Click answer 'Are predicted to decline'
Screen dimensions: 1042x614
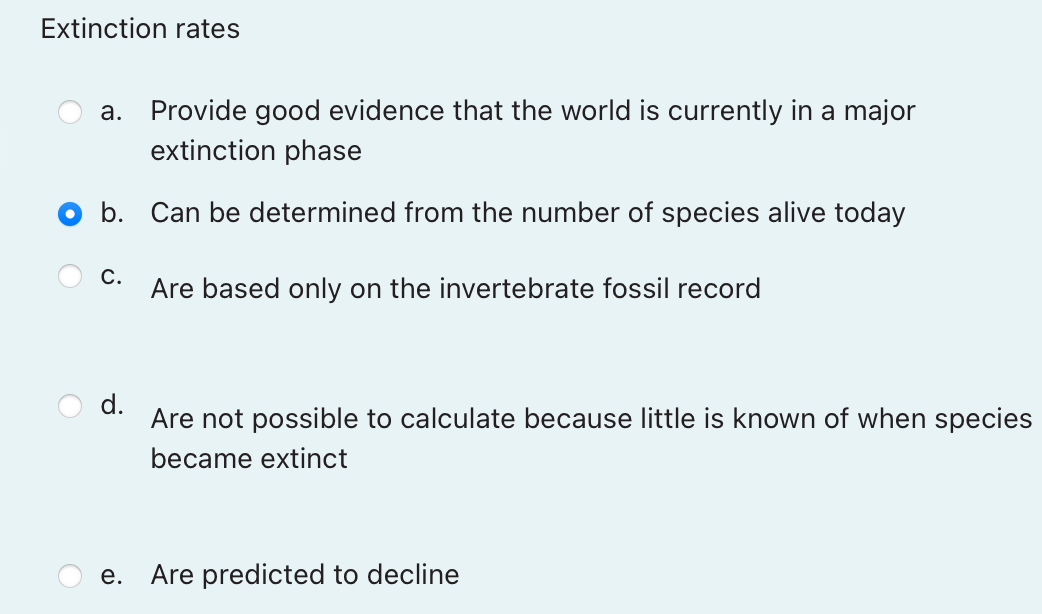pos(305,575)
